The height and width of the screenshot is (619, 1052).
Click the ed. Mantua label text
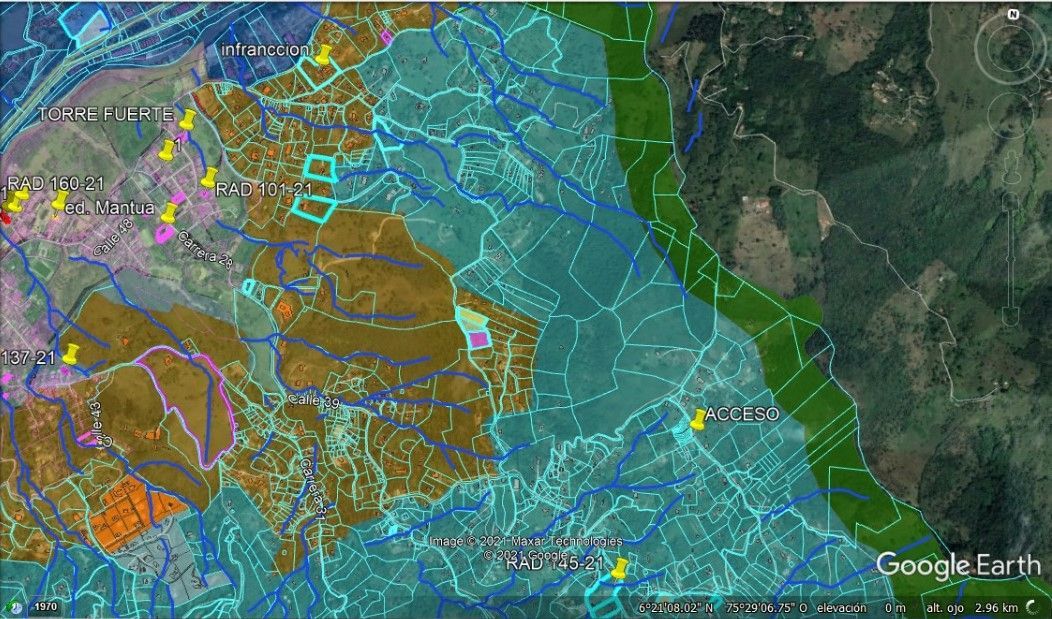(x=111, y=208)
